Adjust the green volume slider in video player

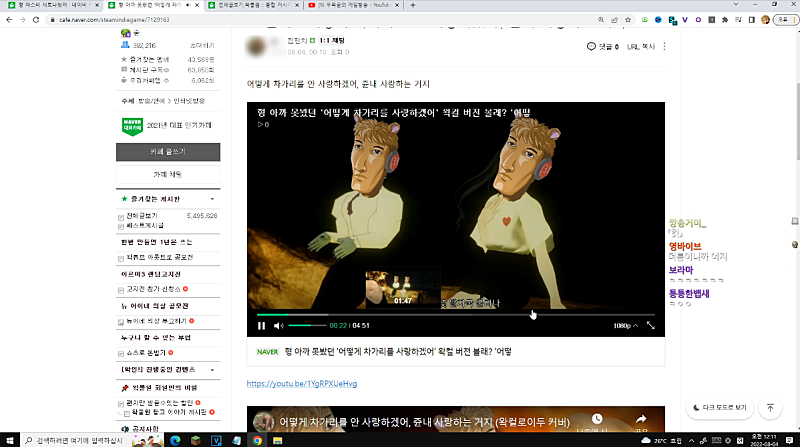(307, 326)
